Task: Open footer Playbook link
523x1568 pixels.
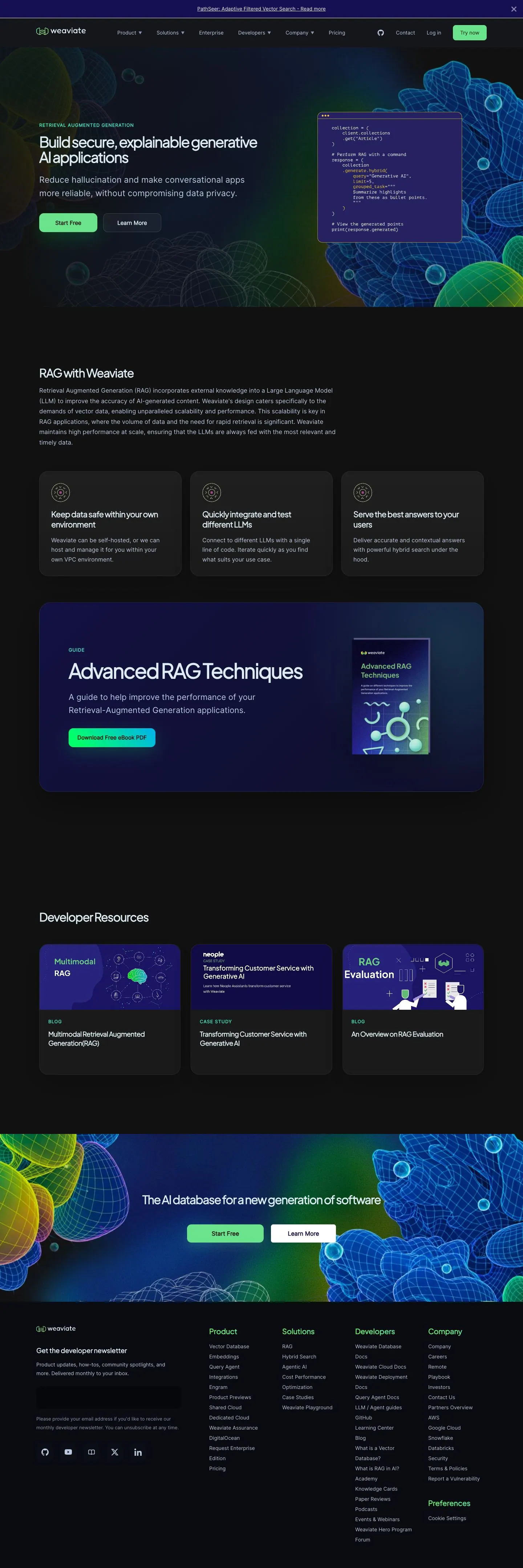Action: [439, 1377]
